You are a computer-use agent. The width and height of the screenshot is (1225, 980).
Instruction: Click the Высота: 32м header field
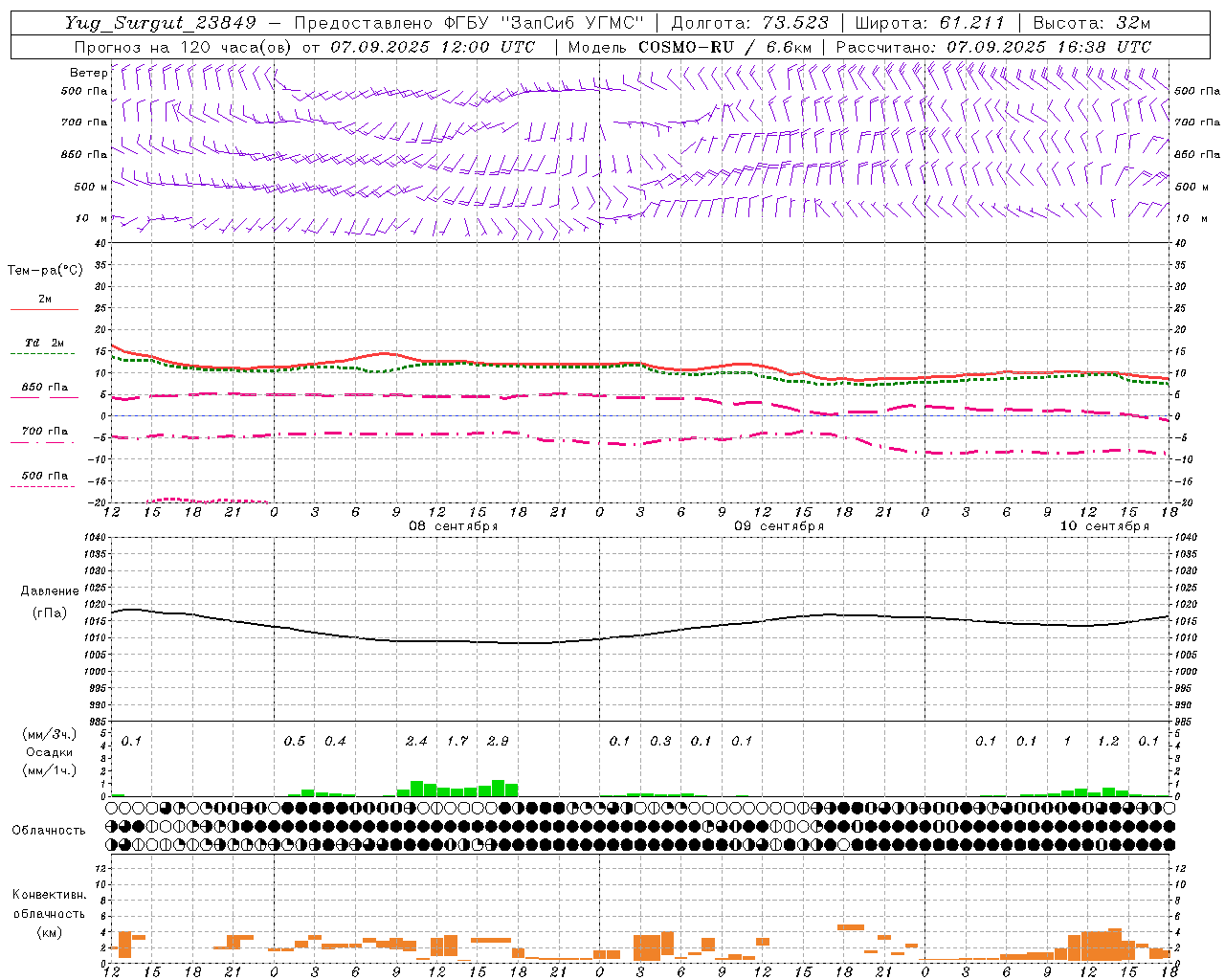(1091, 23)
